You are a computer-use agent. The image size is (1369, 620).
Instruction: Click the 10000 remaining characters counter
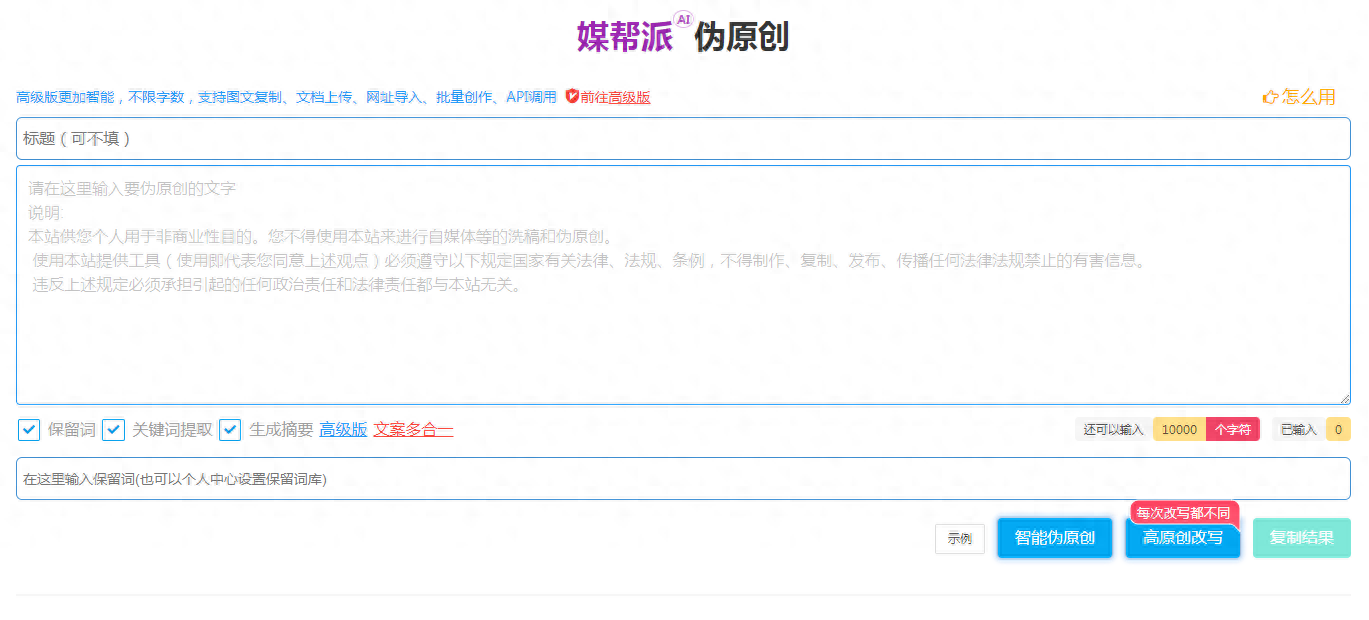coord(1179,430)
